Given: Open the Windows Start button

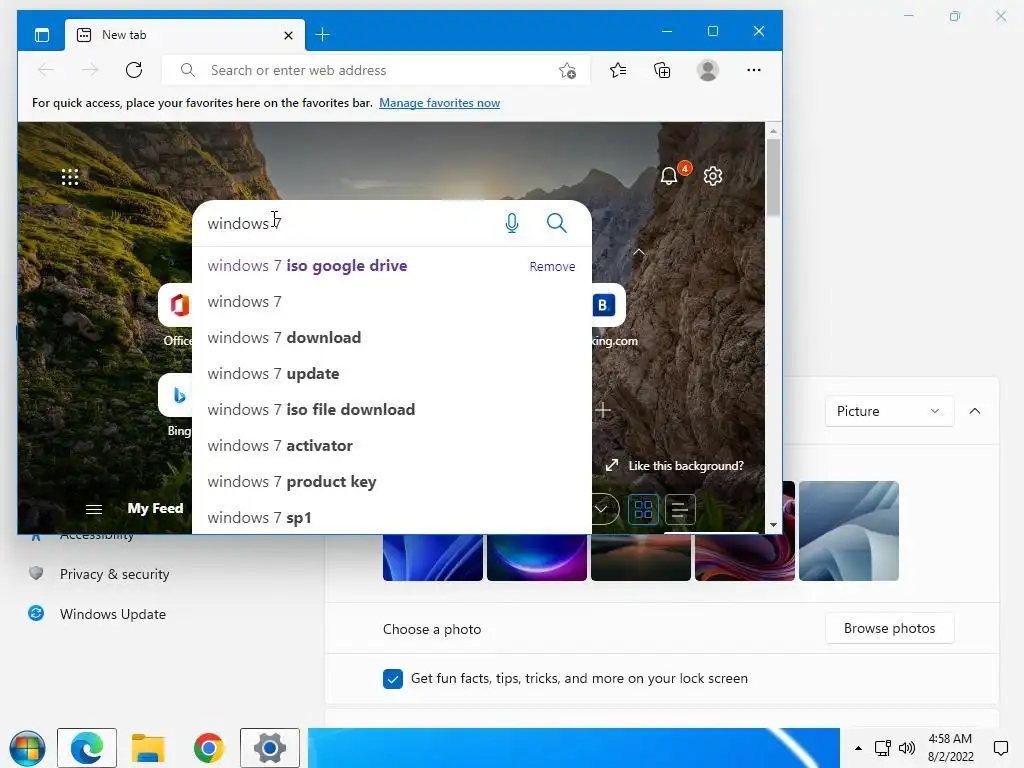Looking at the screenshot, I should (x=27, y=748).
